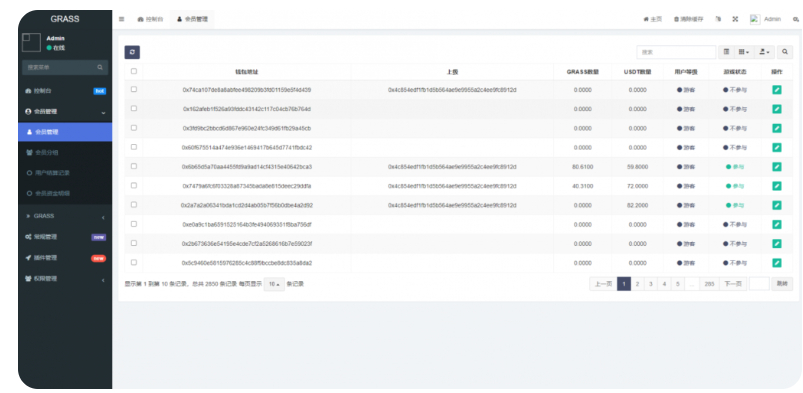Tick the checkbox for wallet 0x7479a6fc6f03
The height and width of the screenshot is (393, 803).
click(x=134, y=185)
